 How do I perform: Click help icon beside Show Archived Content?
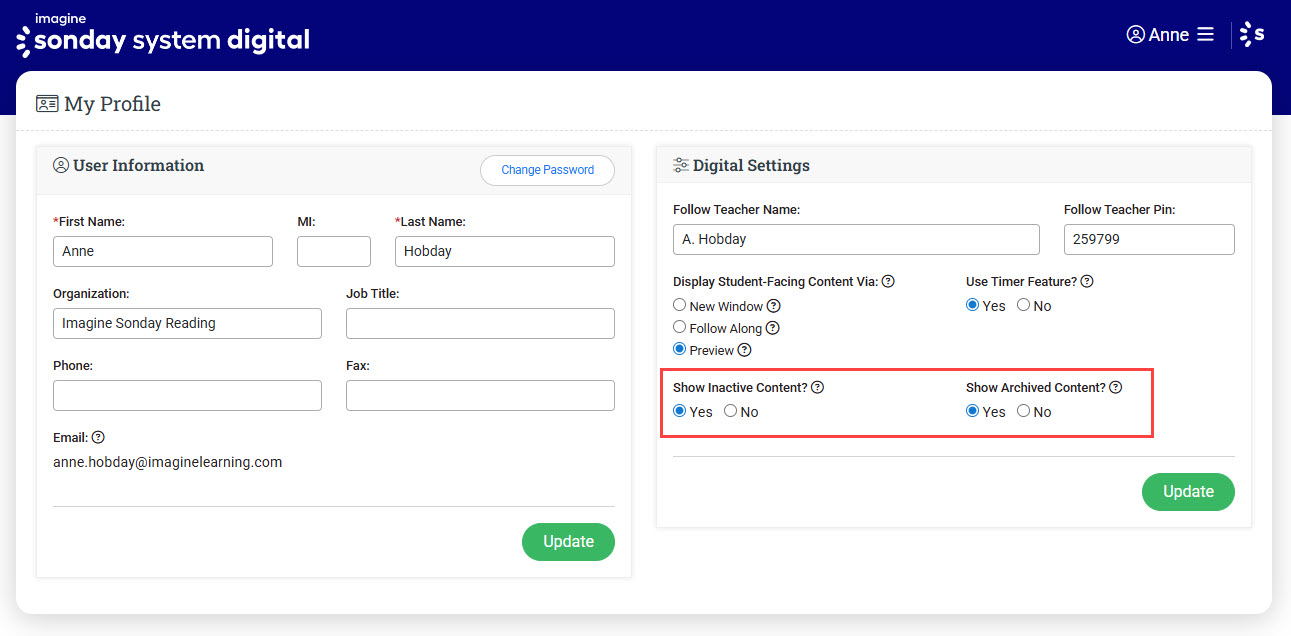tap(1116, 388)
